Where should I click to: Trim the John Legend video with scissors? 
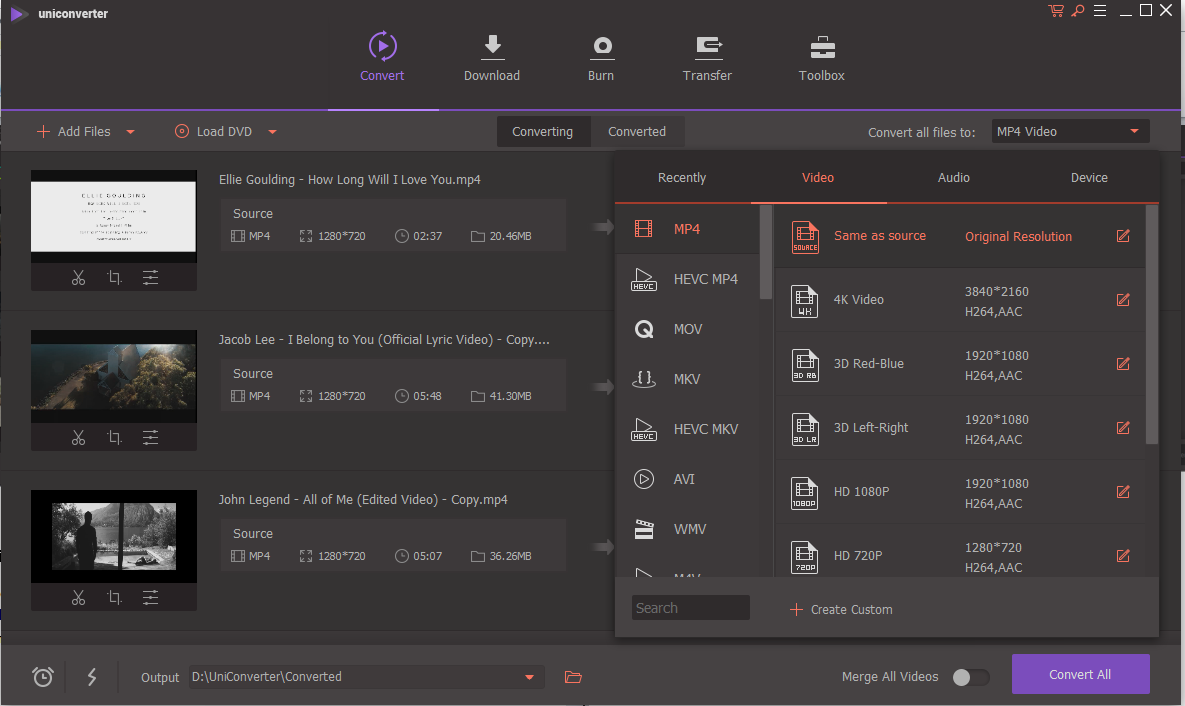[79, 598]
